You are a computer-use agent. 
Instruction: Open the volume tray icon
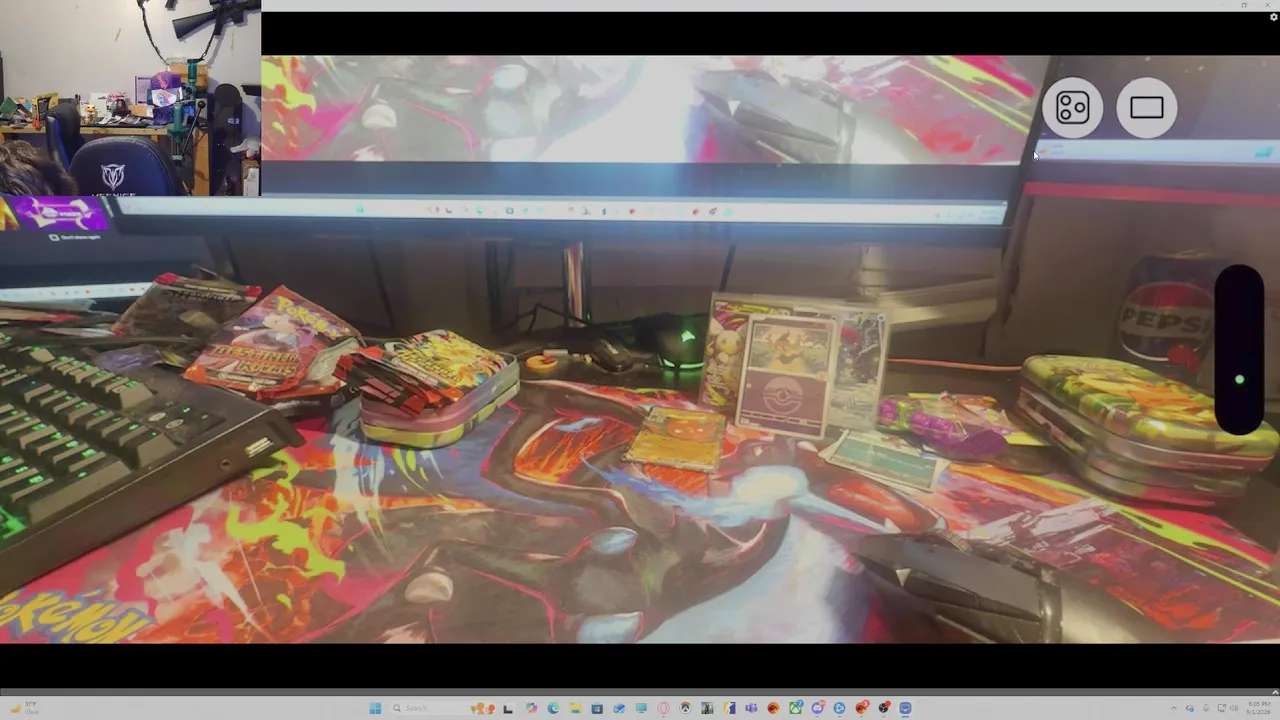coord(1234,708)
